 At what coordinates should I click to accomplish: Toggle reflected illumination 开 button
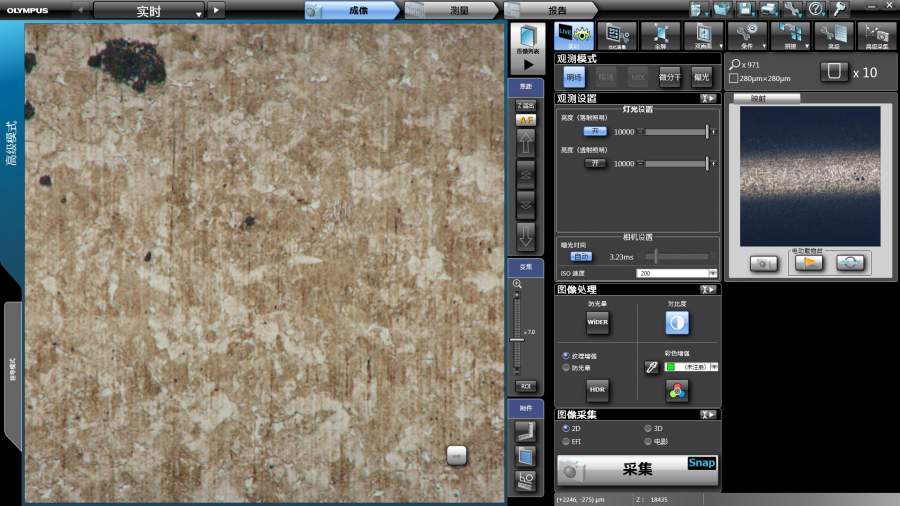point(595,131)
